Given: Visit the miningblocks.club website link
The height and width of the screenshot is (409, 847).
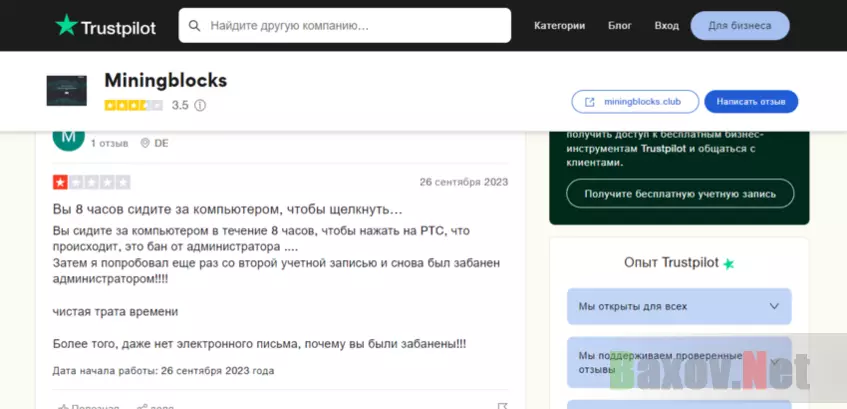Looking at the screenshot, I should point(635,102).
